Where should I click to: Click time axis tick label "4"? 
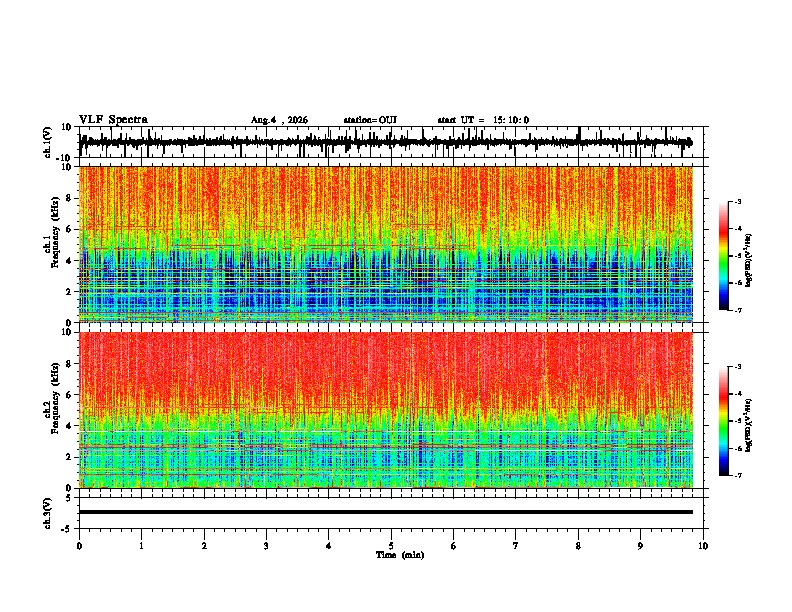(329, 546)
